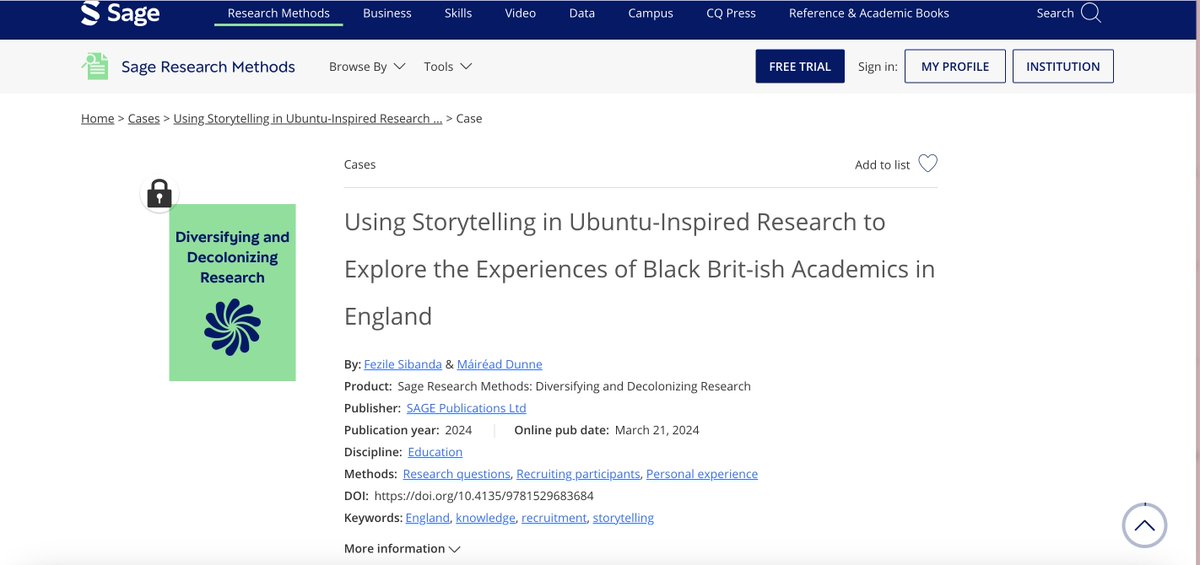Click the Case breadcrumb text

[469, 118]
